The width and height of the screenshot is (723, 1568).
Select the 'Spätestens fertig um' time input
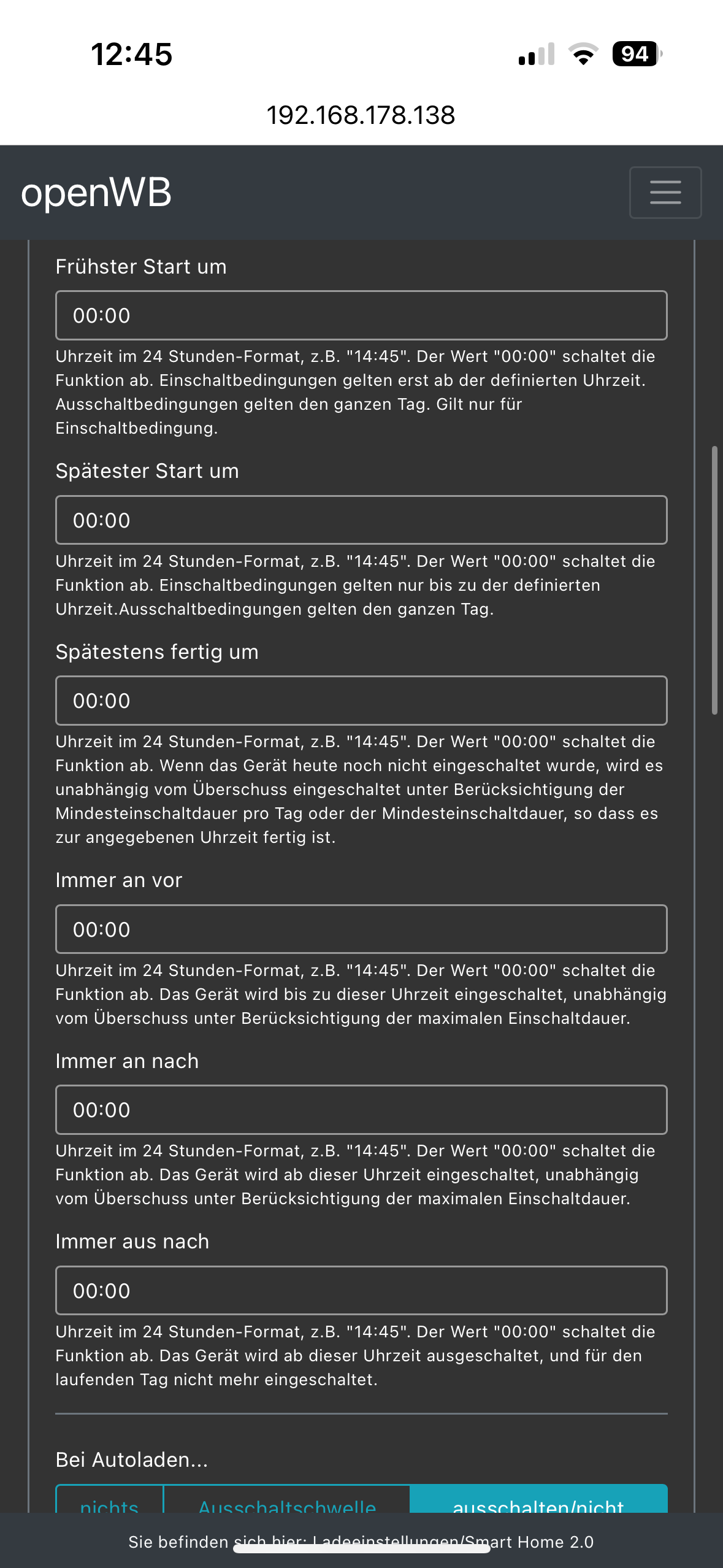(361, 701)
